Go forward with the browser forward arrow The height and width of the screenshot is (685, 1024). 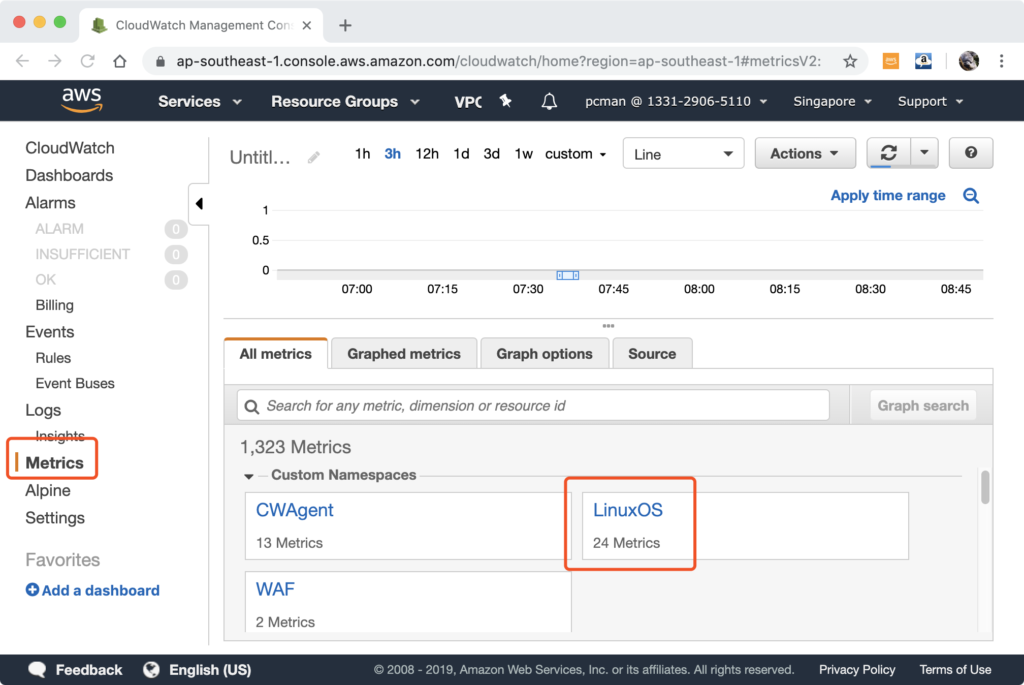click(55, 61)
